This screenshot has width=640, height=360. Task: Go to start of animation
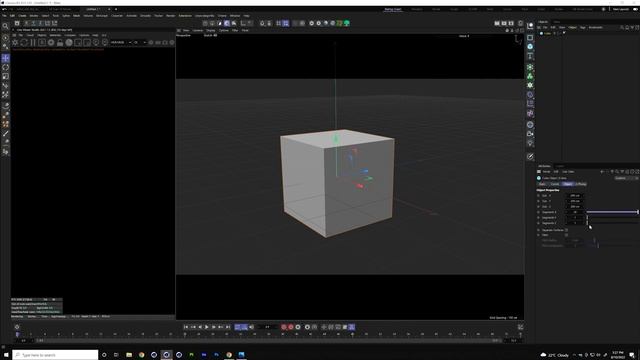(186, 327)
